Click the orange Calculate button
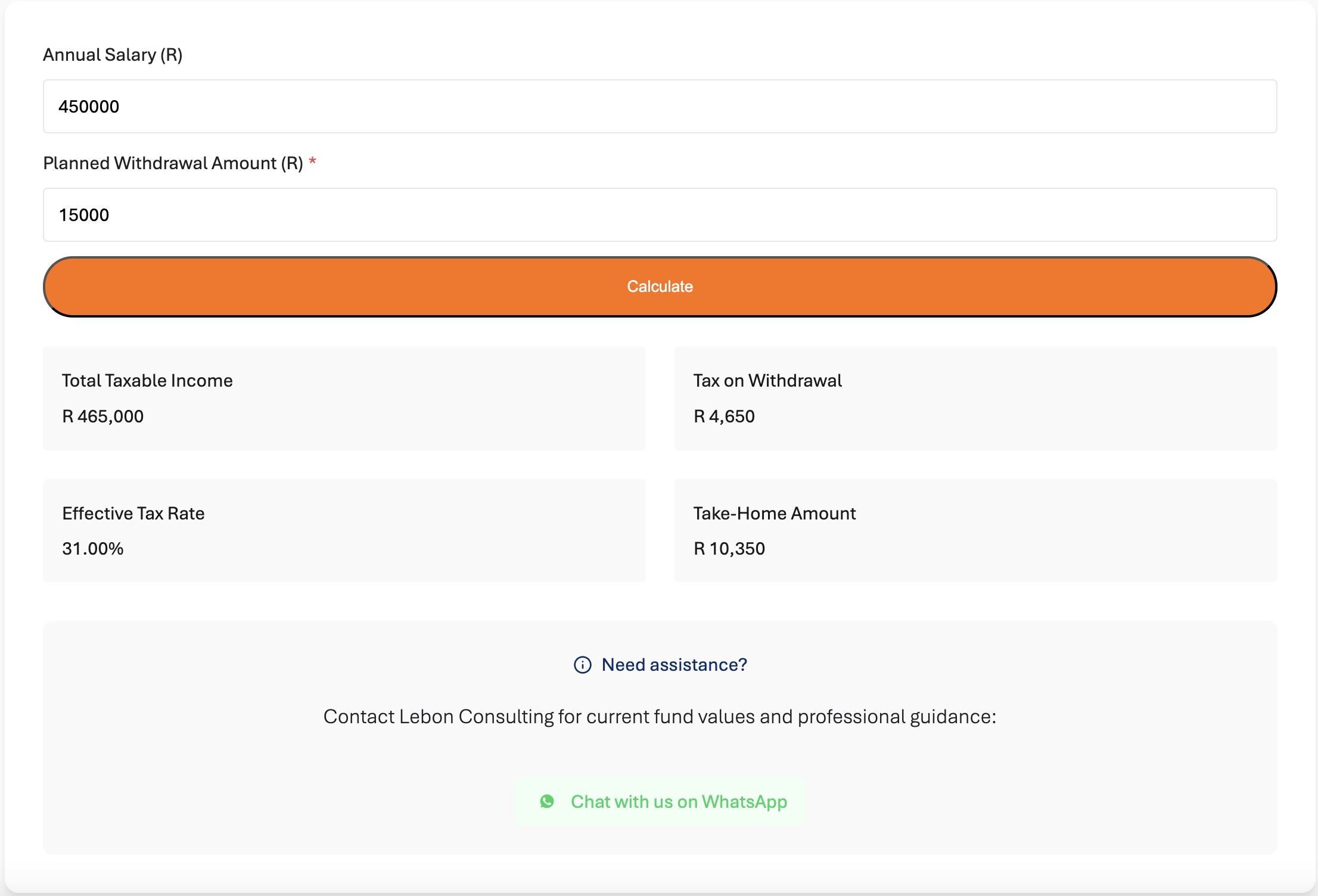1318x896 pixels. [660, 287]
